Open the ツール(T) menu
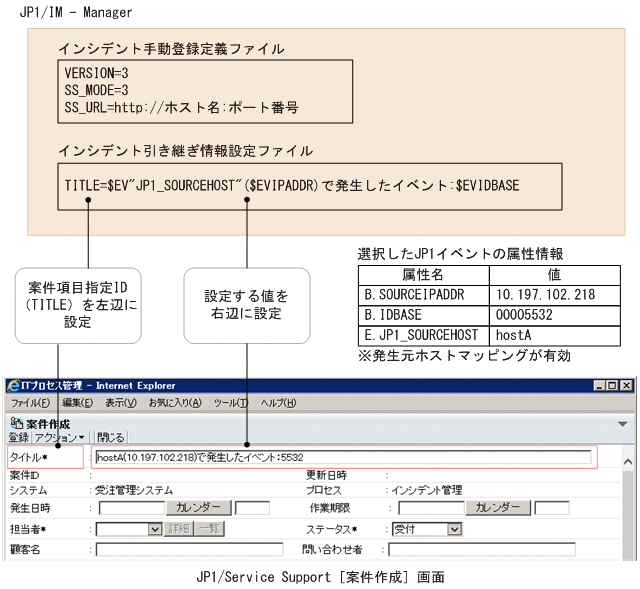 [x=231, y=403]
